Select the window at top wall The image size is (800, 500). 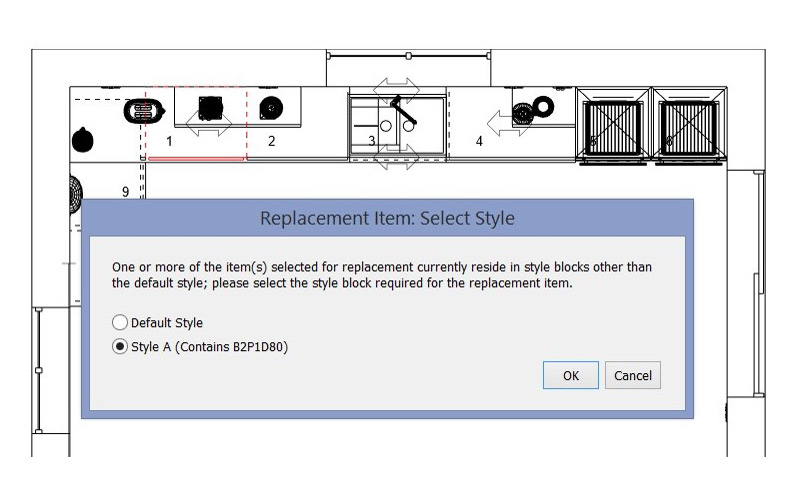408,56
